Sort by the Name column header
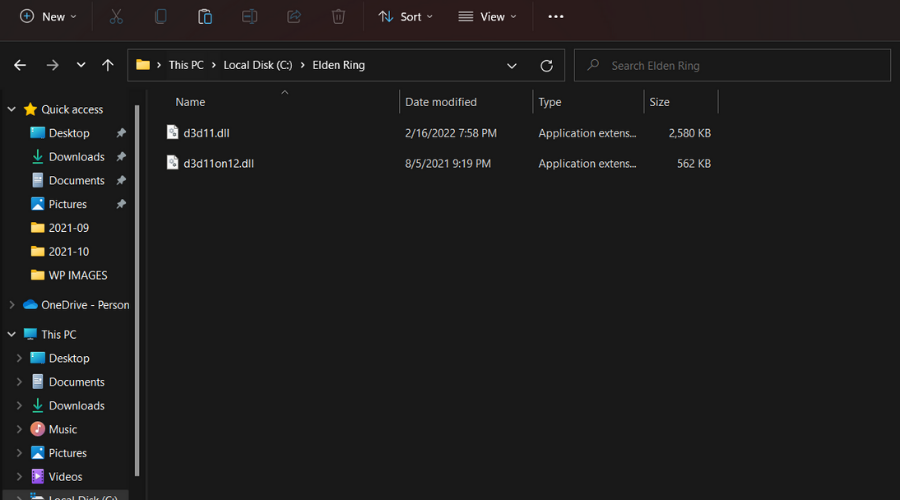Image resolution: width=900 pixels, height=500 pixels. point(190,102)
